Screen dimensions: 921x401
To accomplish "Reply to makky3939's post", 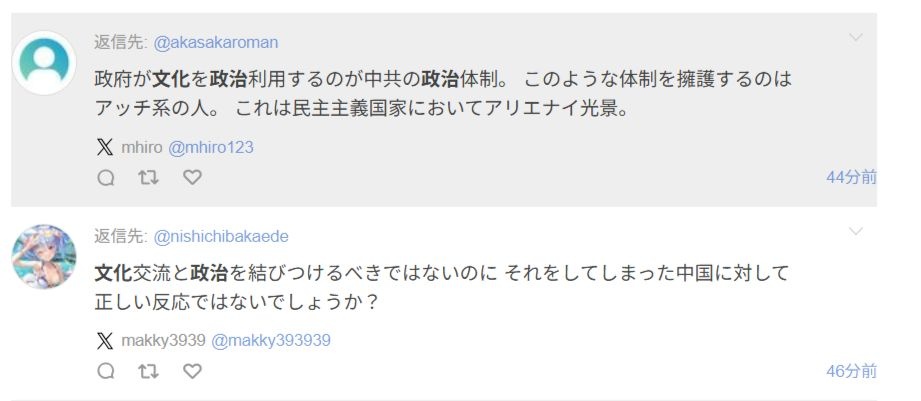I will (x=106, y=371).
